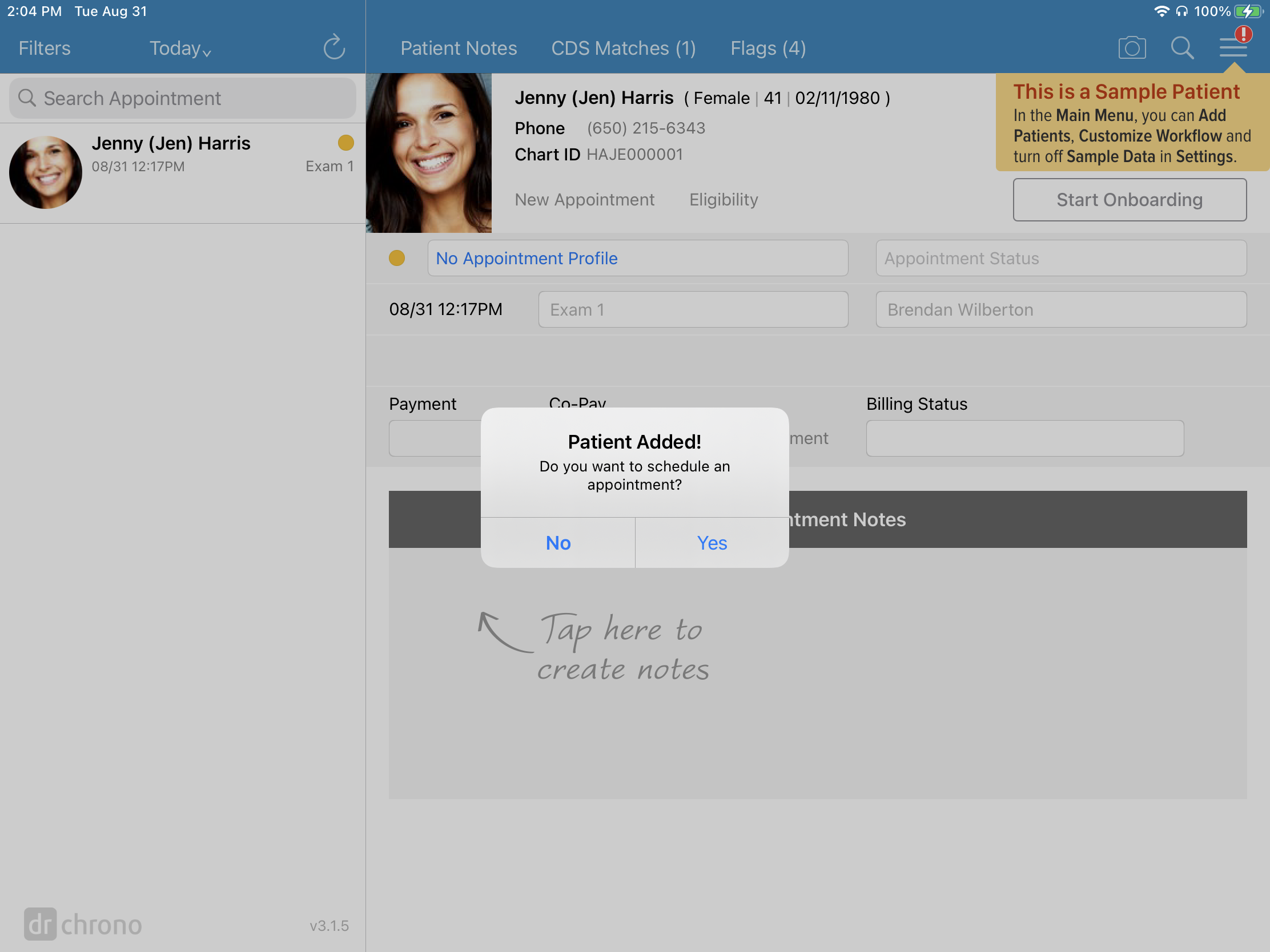Switch to the Patient Notes tab

pyautogui.click(x=458, y=47)
